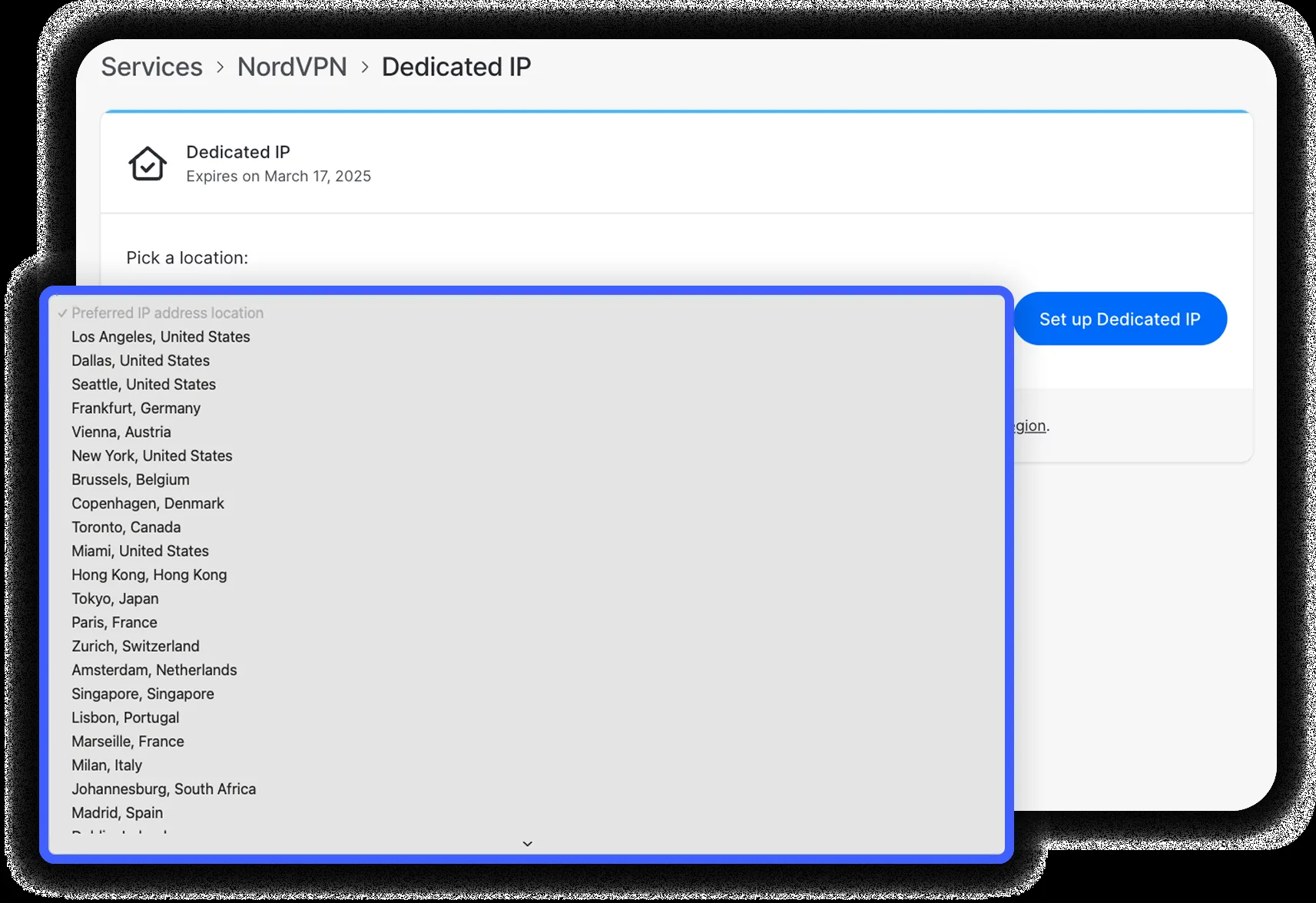Select Zurich, Switzerland

coord(527,646)
